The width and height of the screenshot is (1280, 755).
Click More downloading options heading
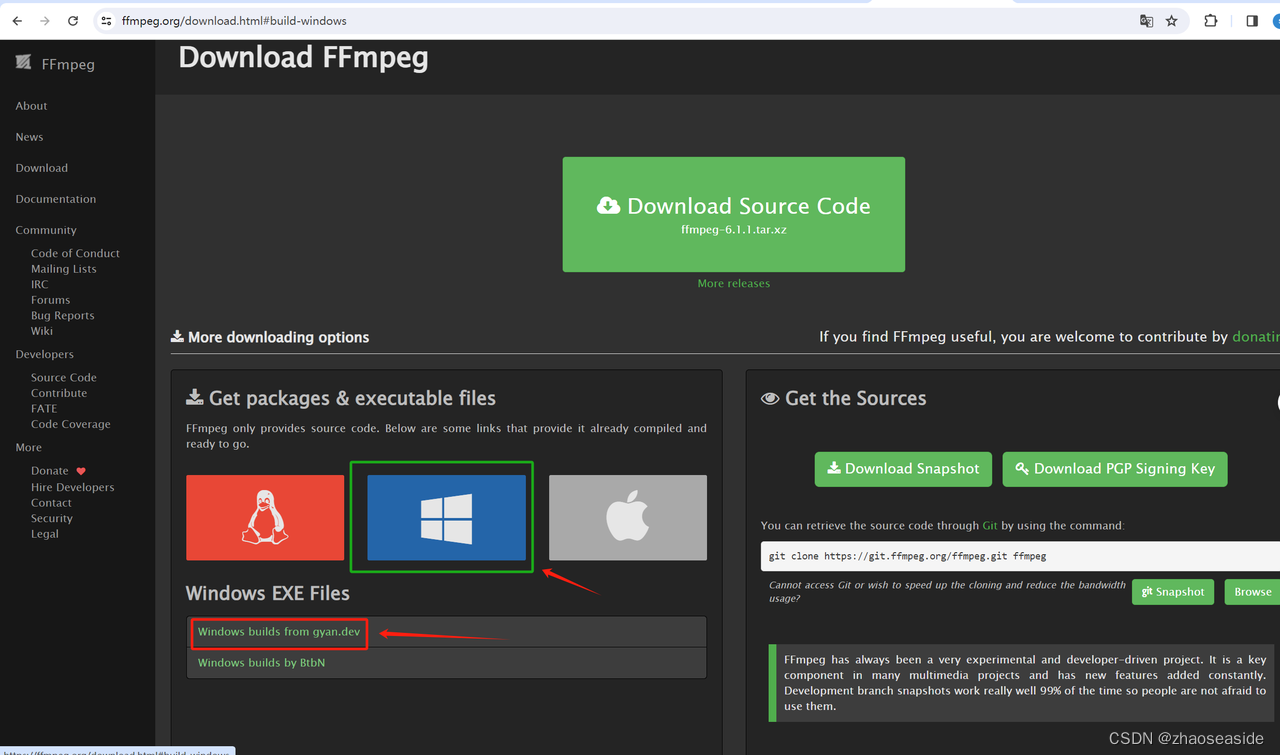point(270,337)
